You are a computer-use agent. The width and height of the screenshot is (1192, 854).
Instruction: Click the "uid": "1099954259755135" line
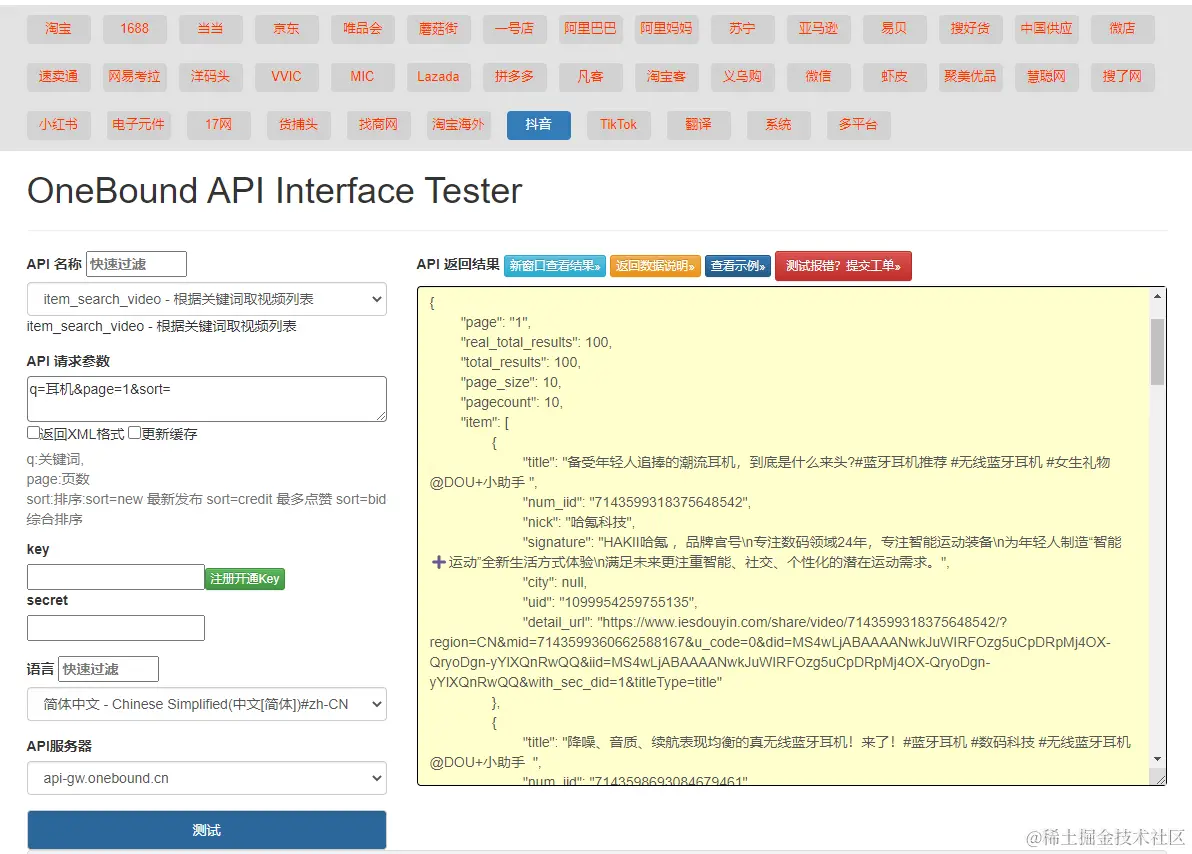coord(610,602)
